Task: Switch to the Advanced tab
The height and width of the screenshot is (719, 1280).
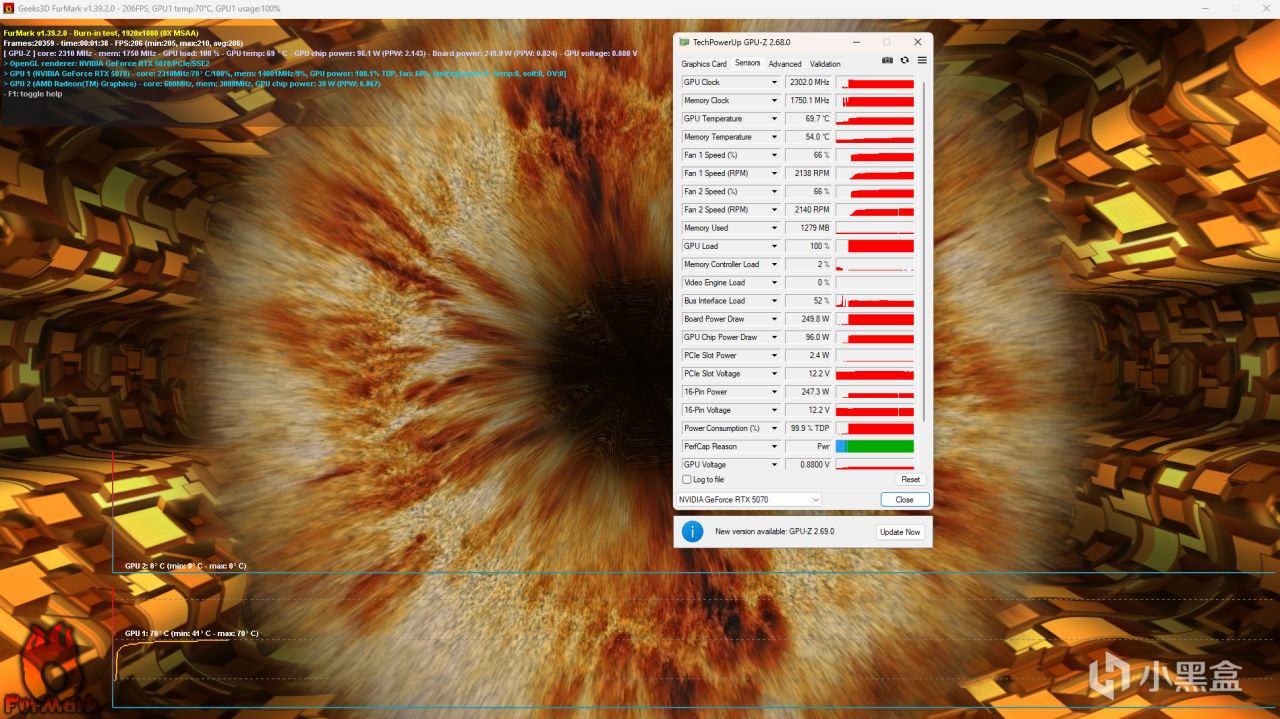Action: (x=785, y=64)
